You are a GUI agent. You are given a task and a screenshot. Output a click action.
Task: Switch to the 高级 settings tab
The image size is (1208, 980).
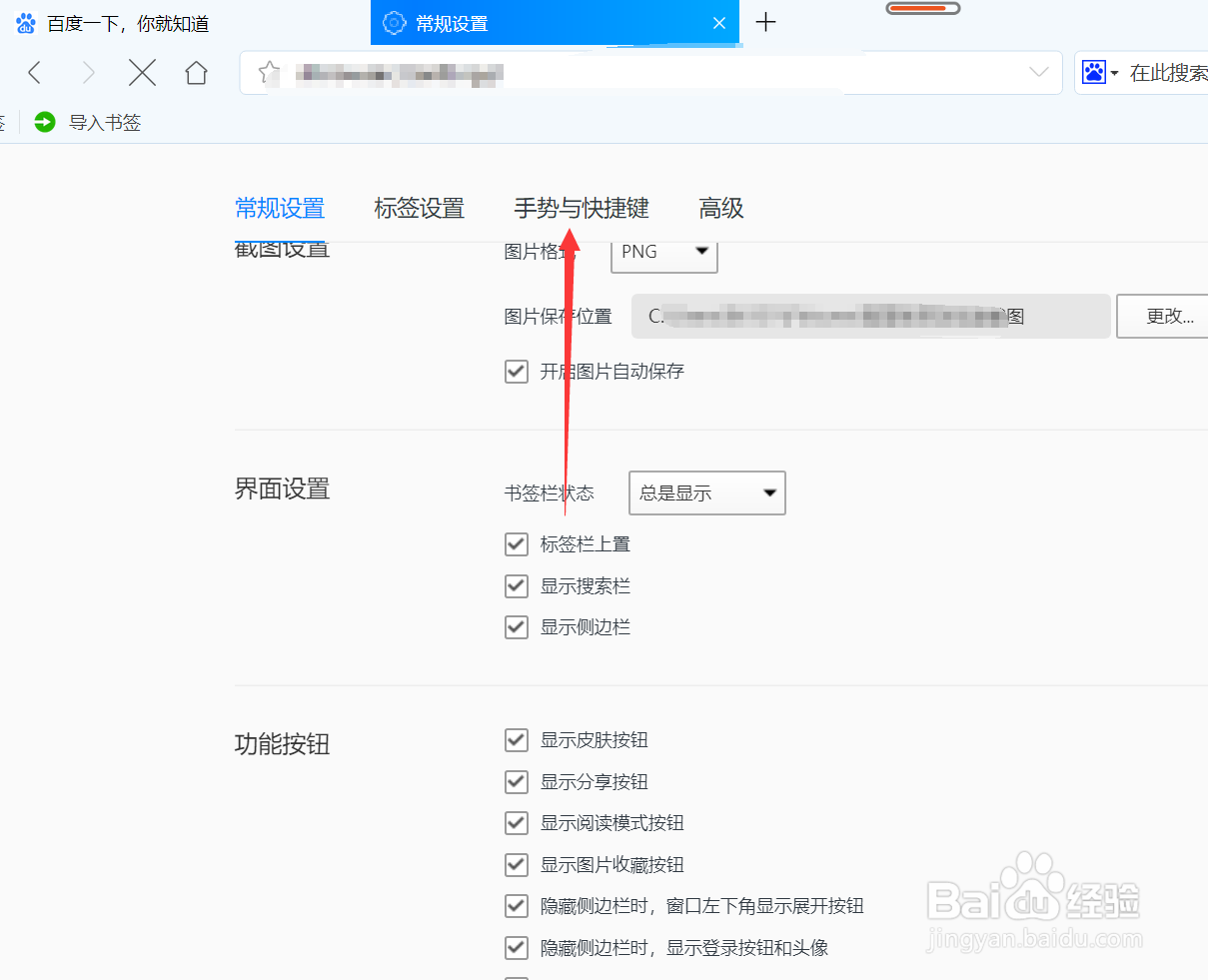[720, 208]
